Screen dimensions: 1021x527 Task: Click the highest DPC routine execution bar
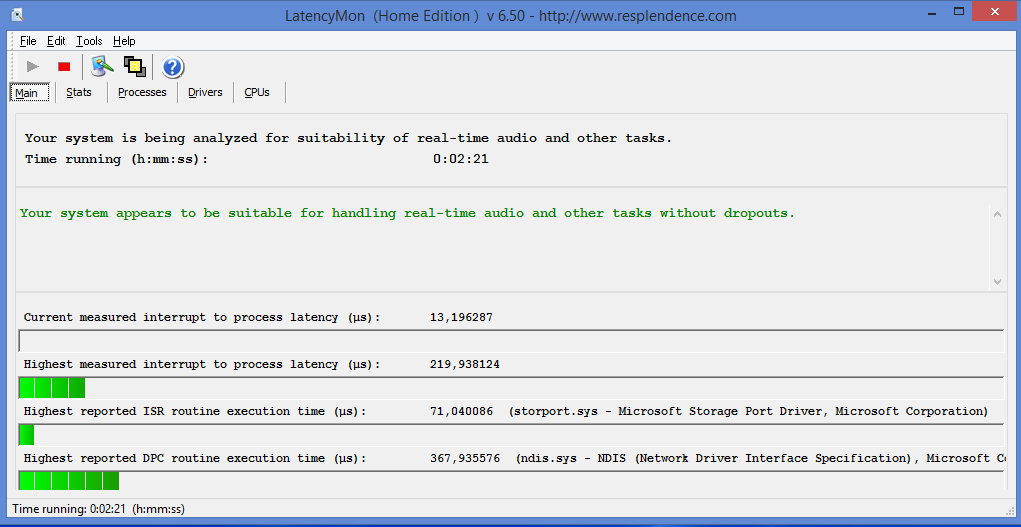[510, 481]
